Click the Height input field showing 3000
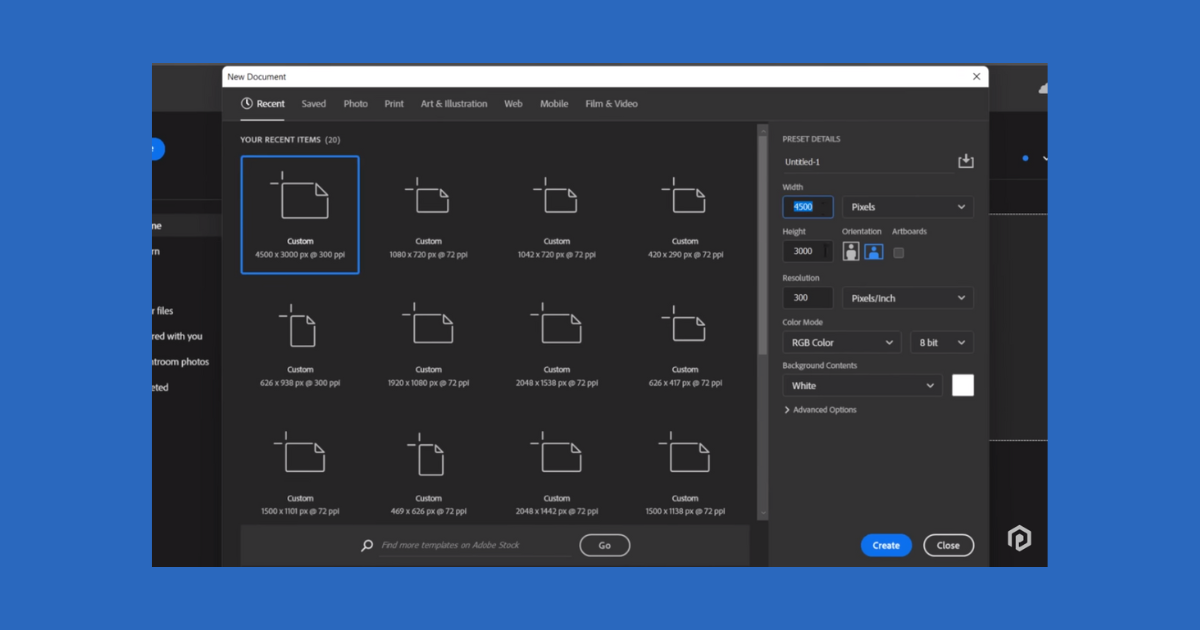 pos(807,252)
